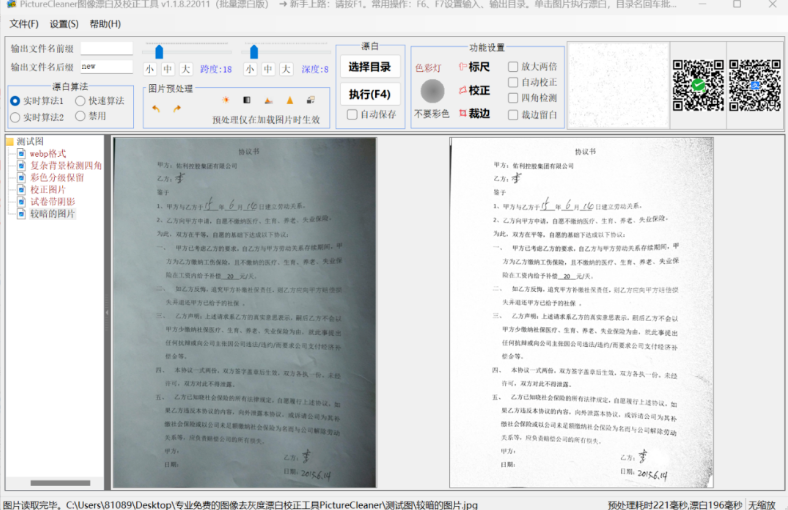Click the 跨度 slider handle
The width and height of the screenshot is (788, 510).
[159, 52]
